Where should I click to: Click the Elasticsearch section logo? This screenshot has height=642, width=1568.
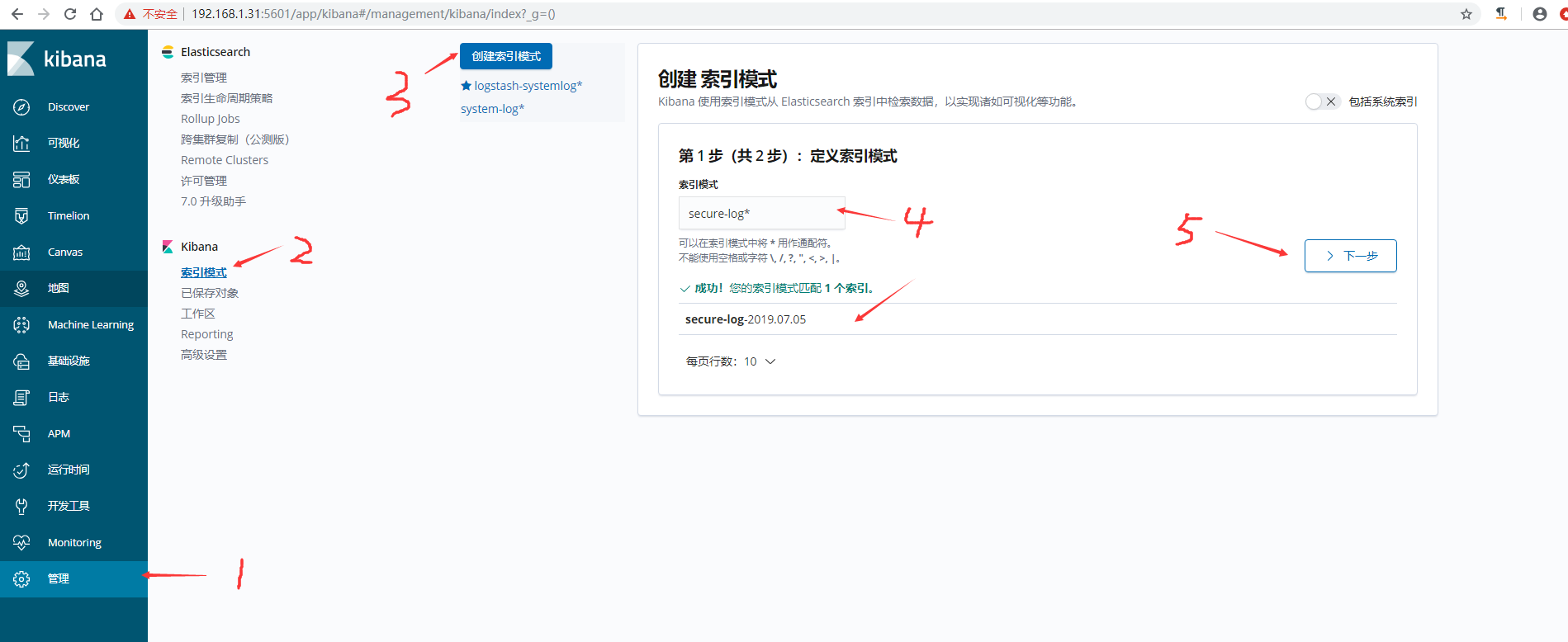pos(168,52)
